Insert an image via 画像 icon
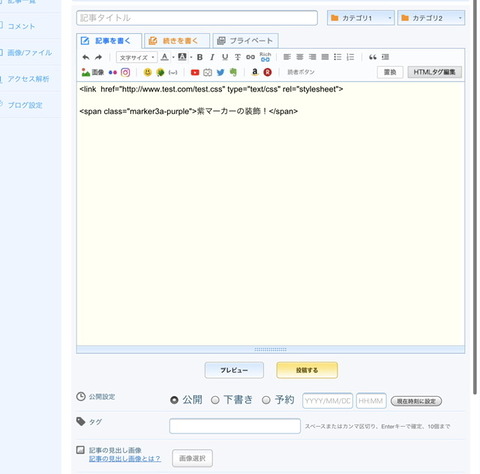Viewport: 480px width, 474px height. tap(93, 72)
